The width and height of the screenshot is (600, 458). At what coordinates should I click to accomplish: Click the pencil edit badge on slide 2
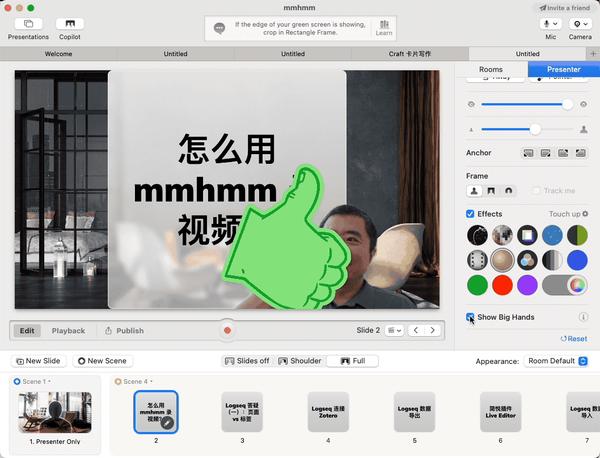[167, 423]
